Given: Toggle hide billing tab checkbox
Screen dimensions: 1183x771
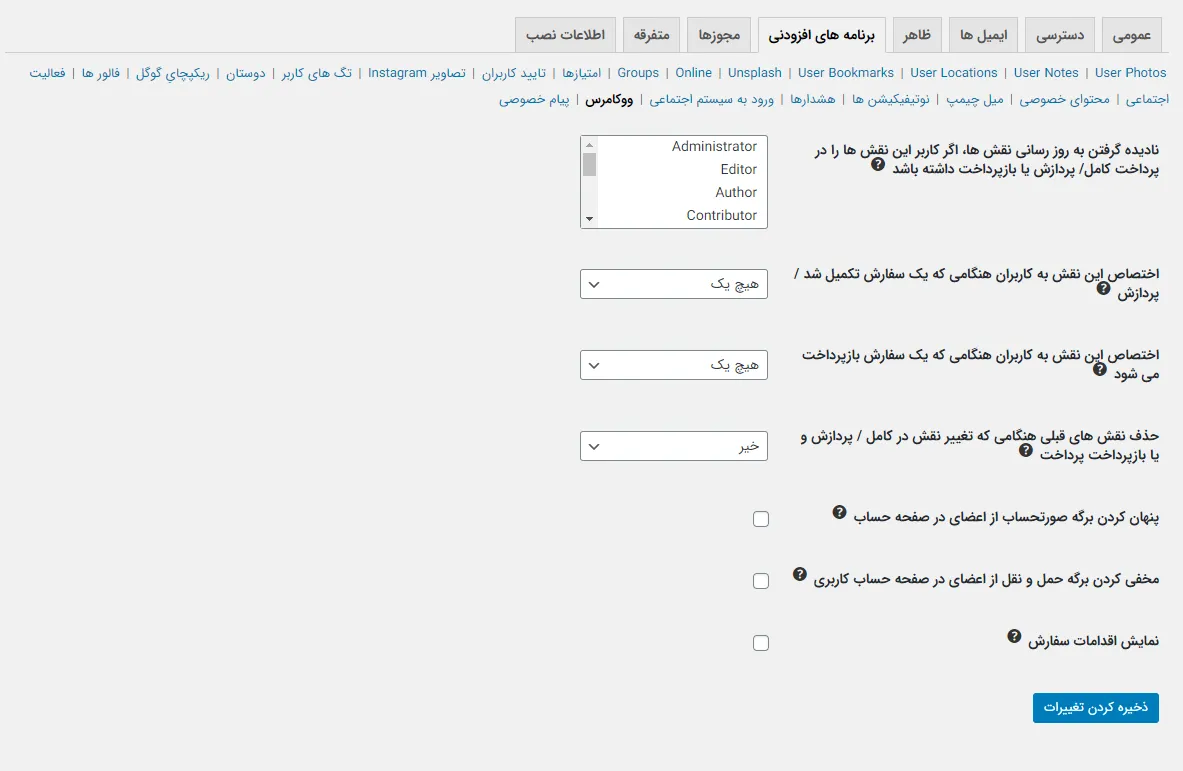Looking at the screenshot, I should pos(760,519).
